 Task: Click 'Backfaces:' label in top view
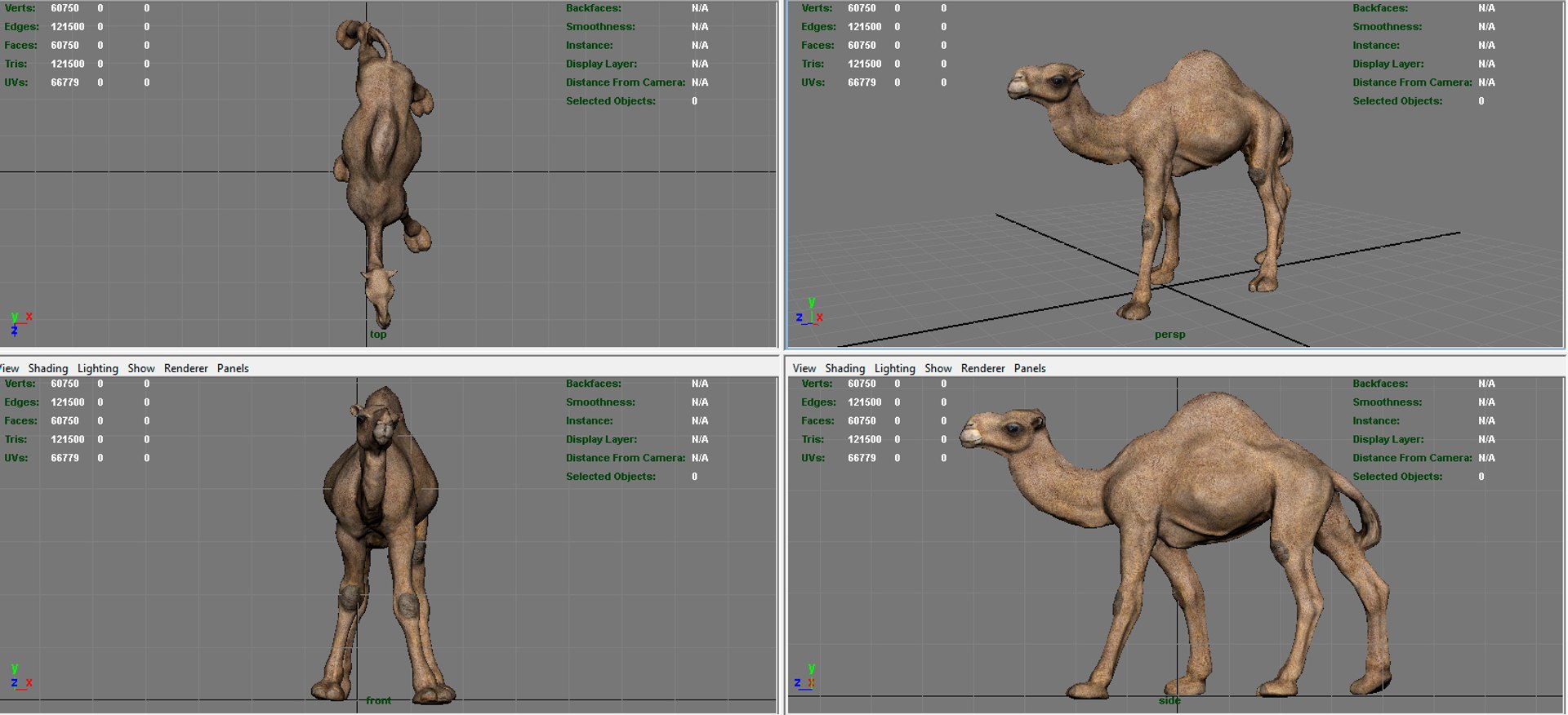(594, 8)
